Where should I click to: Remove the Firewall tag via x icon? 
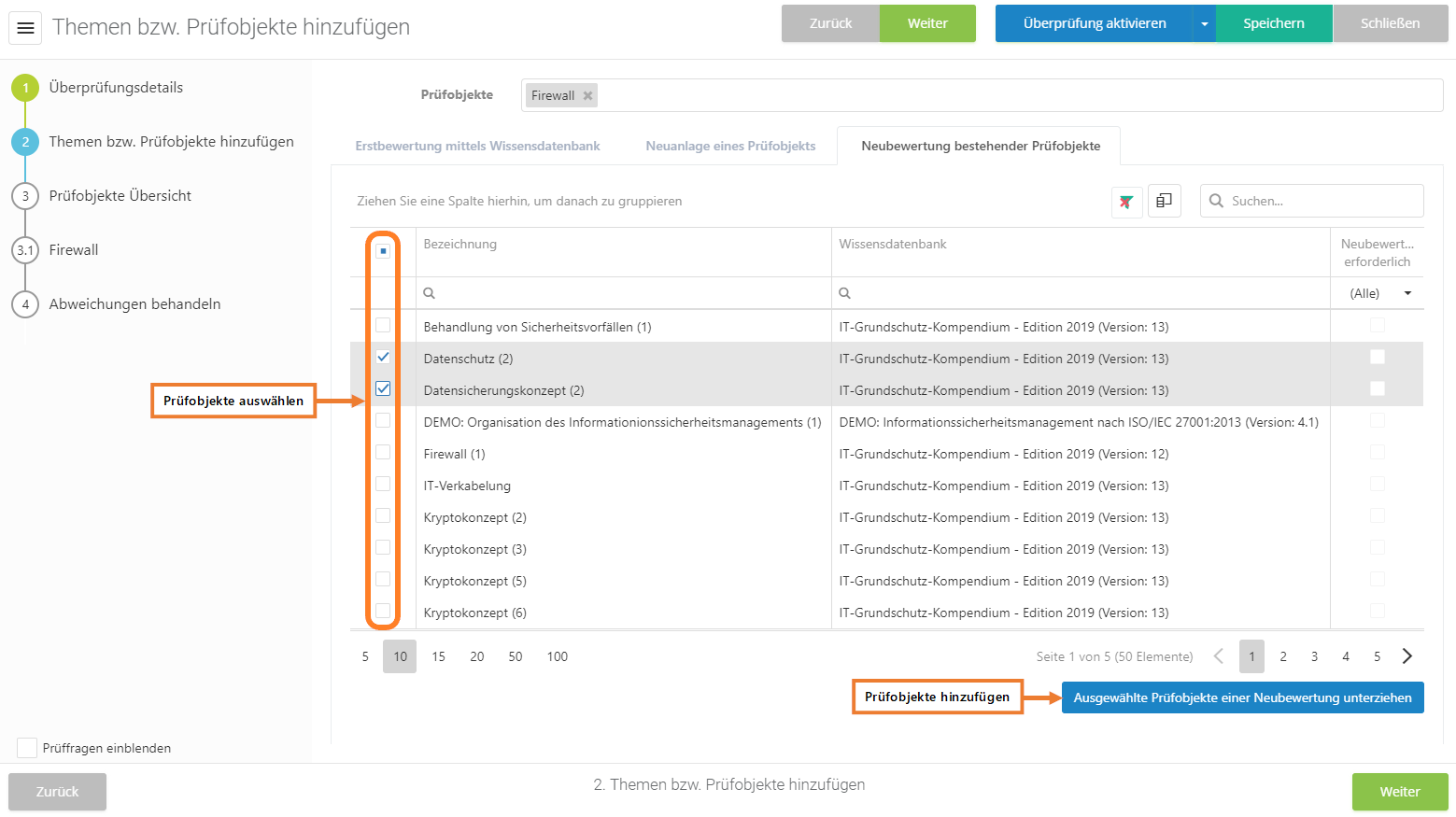pyautogui.click(x=587, y=95)
